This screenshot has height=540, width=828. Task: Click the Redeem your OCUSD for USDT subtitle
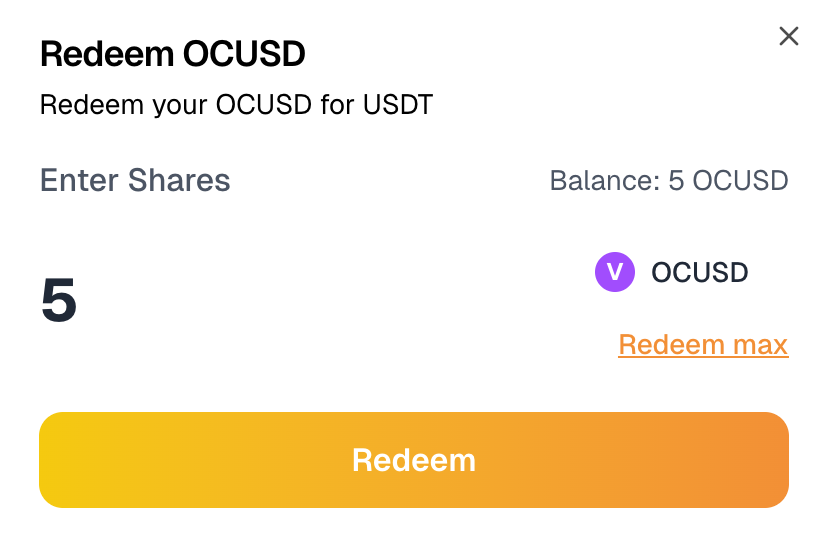pyautogui.click(x=236, y=104)
